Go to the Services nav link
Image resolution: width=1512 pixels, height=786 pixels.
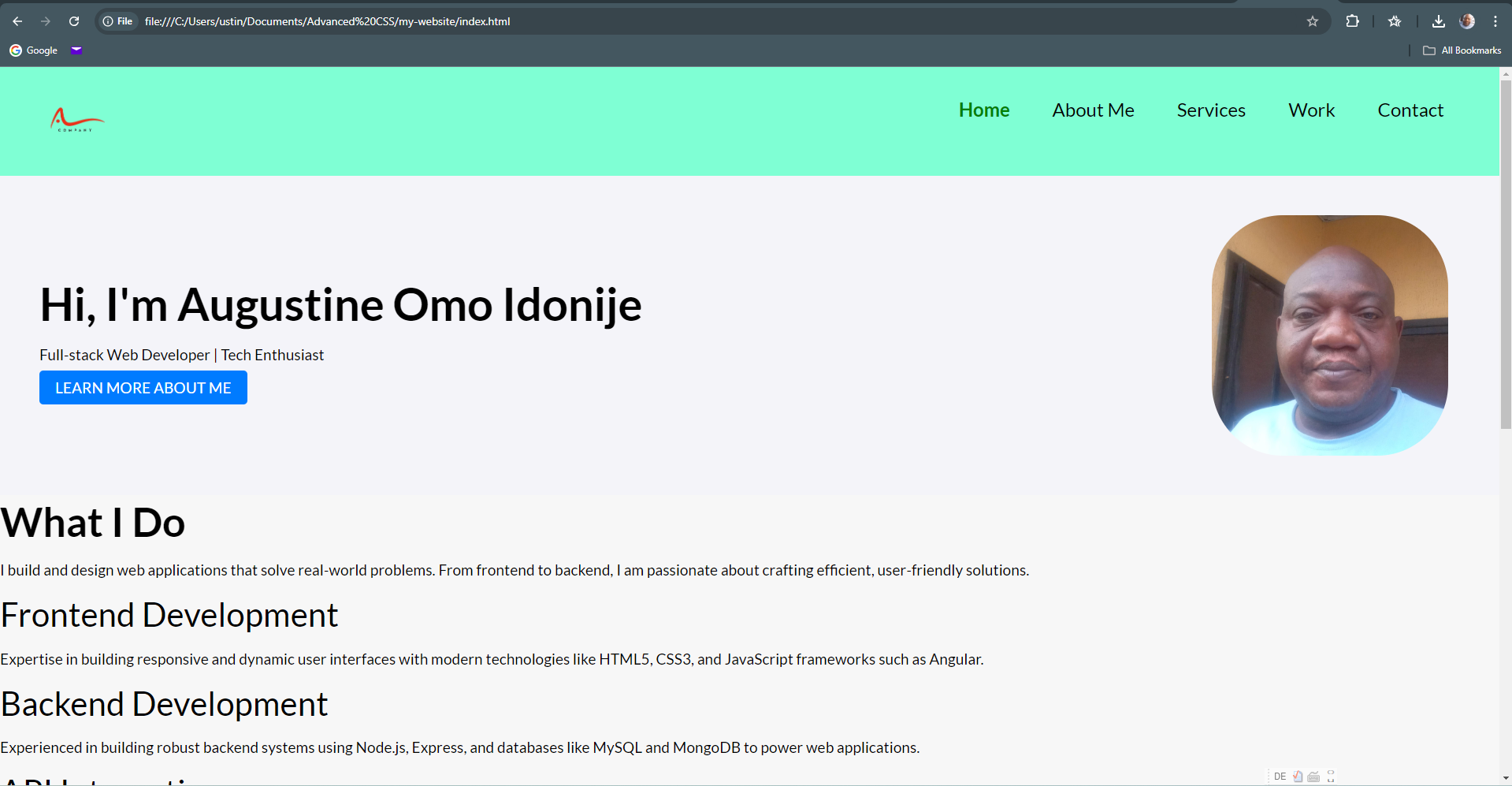coord(1211,110)
